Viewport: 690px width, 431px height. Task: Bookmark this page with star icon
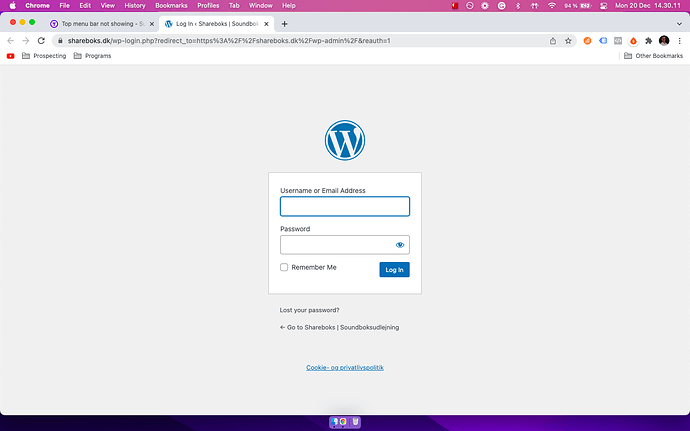point(568,41)
